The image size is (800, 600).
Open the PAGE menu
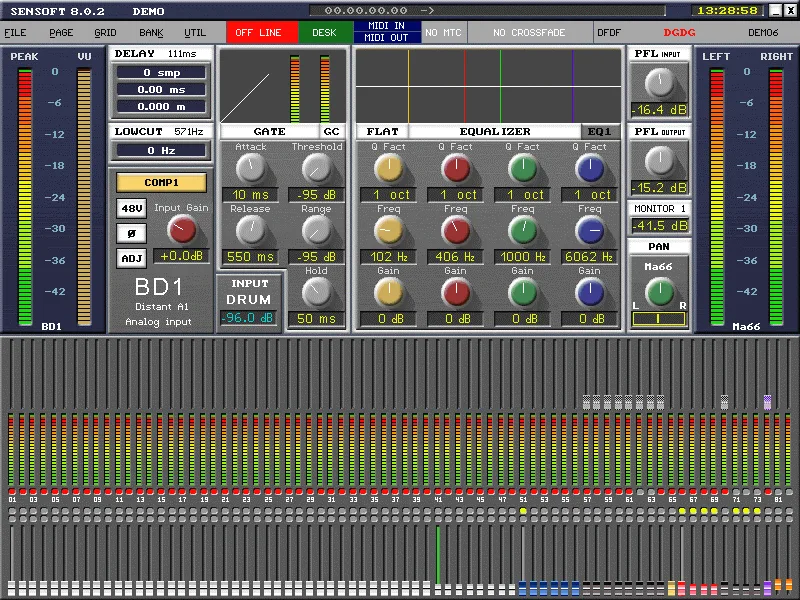[x=61, y=33]
